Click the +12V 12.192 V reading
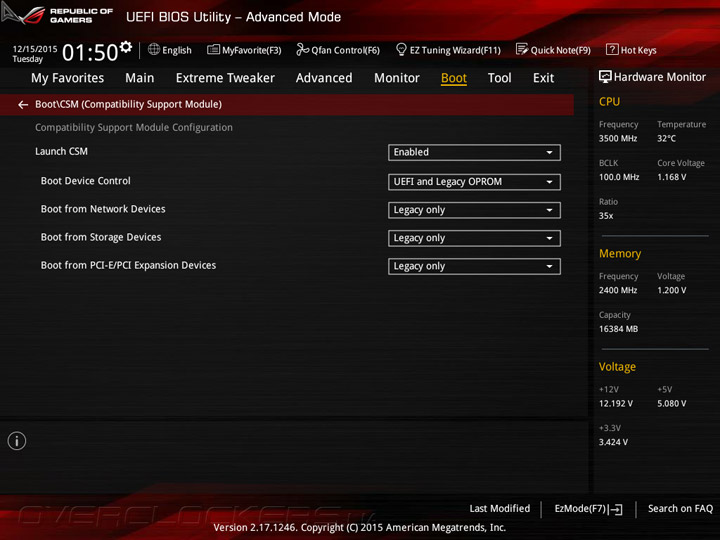Viewport: 720px width, 540px height. point(615,404)
